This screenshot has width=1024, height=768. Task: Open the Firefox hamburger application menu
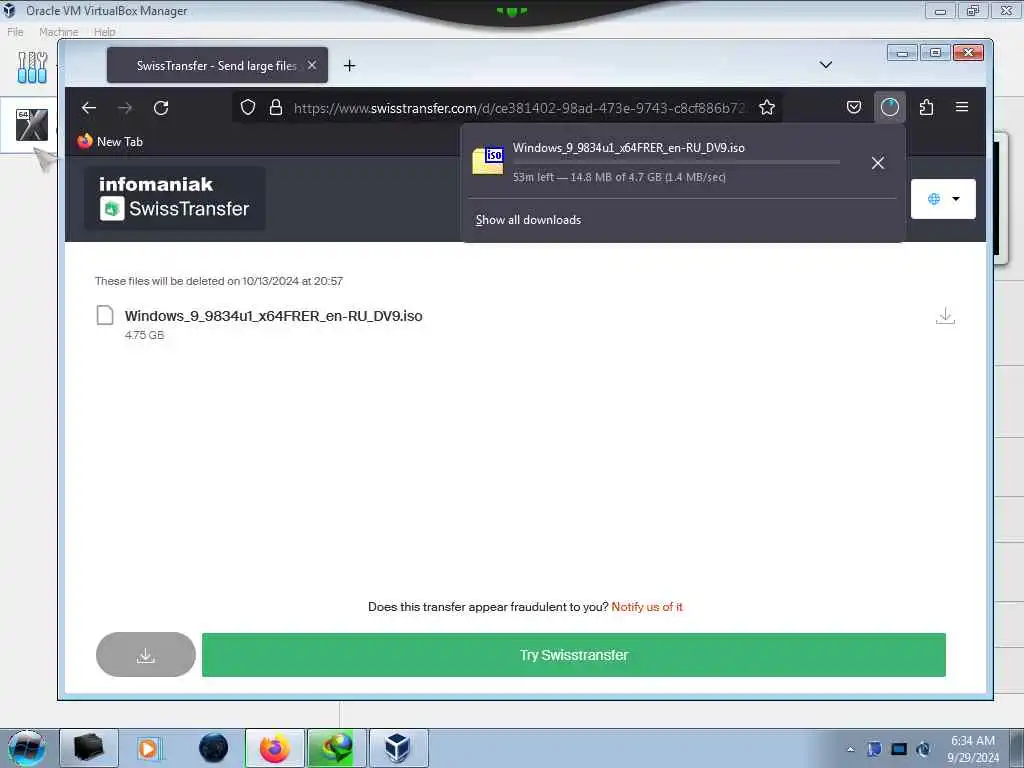(962, 107)
